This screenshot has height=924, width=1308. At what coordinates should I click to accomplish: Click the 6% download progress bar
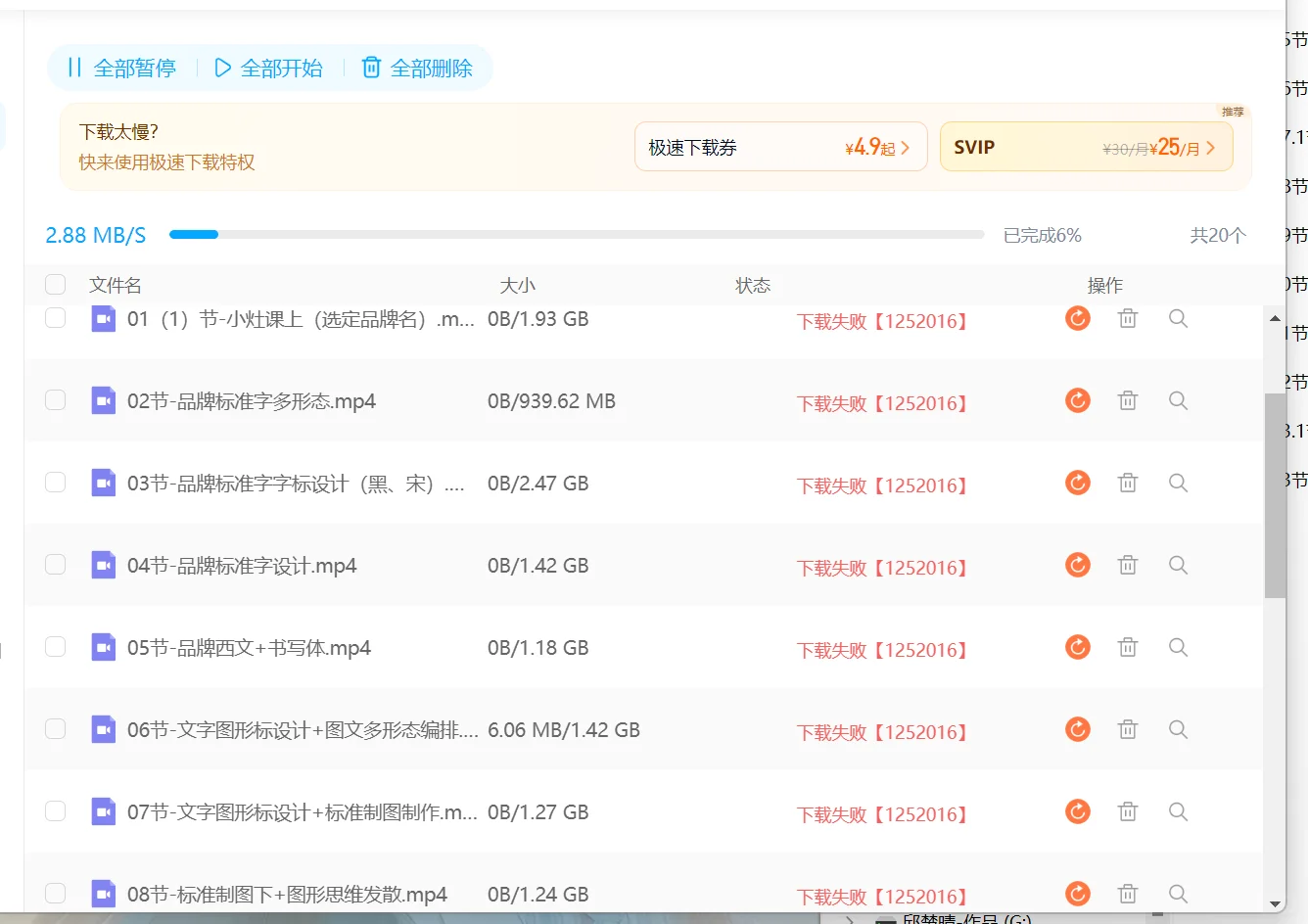[578, 234]
